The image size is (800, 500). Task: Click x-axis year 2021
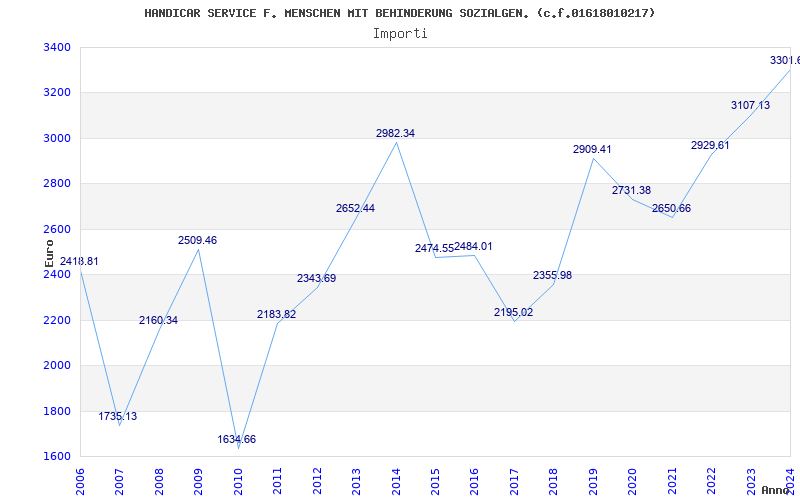(x=672, y=481)
